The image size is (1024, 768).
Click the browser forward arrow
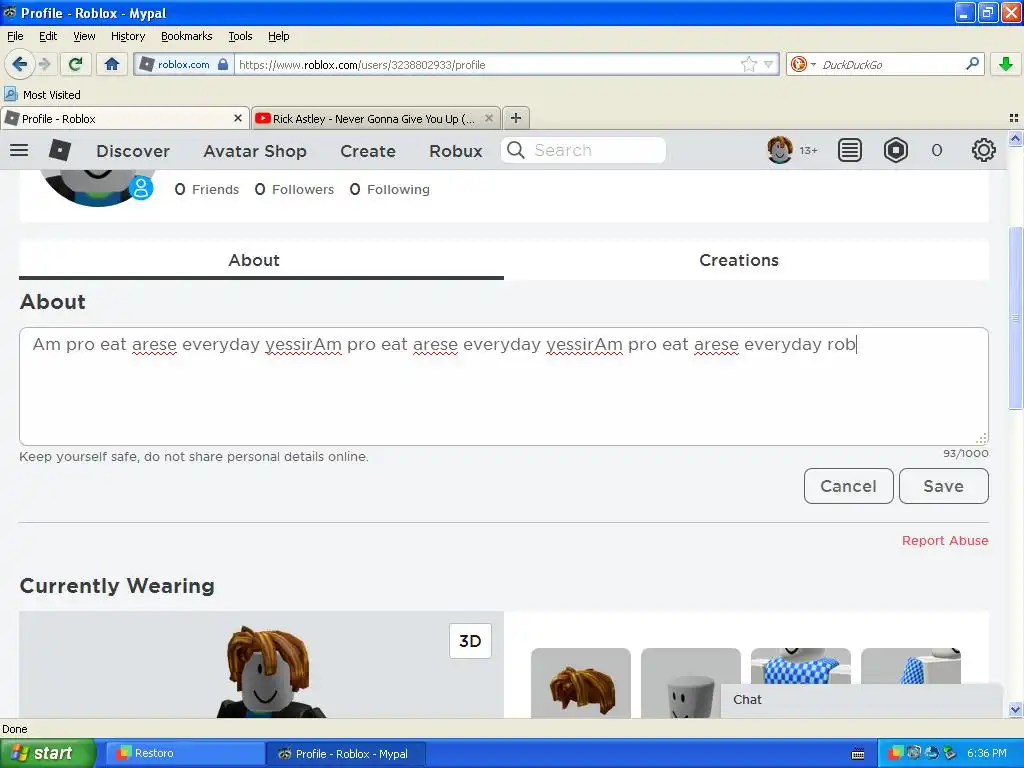pos(44,64)
